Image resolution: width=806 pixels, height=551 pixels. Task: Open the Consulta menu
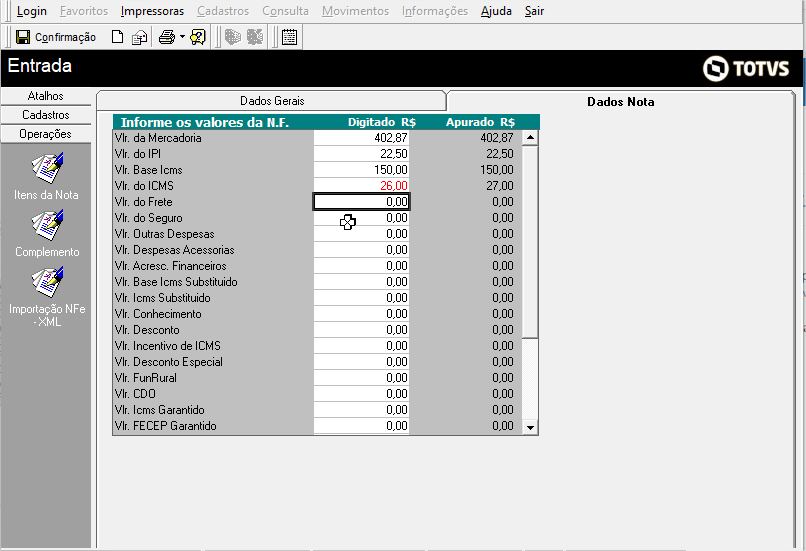[285, 11]
